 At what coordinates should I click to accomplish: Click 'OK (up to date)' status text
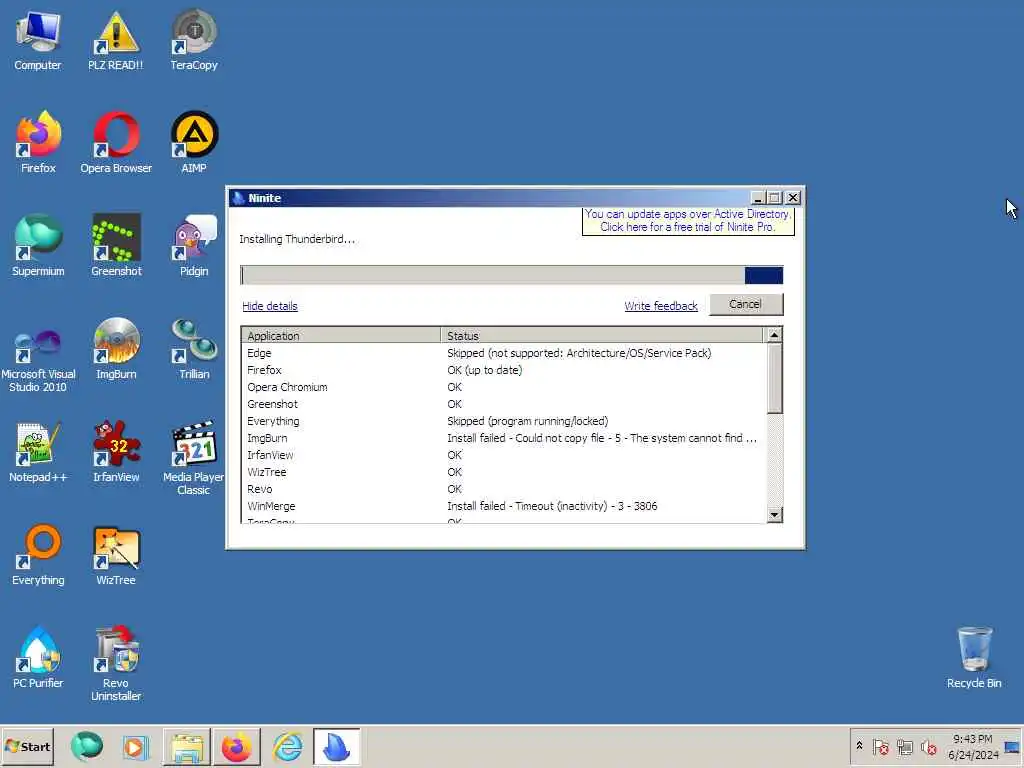[485, 370]
